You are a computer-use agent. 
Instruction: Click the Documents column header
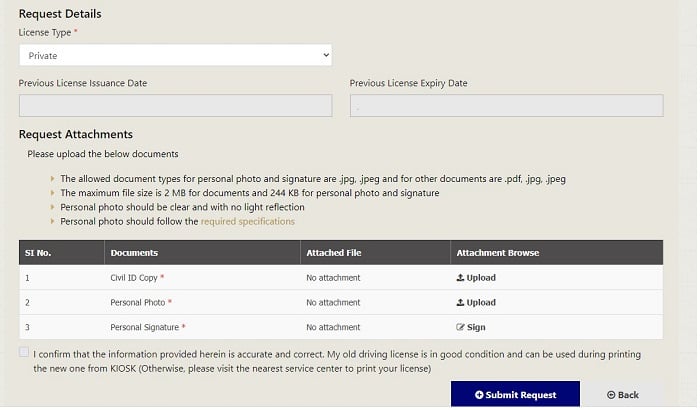[134, 253]
